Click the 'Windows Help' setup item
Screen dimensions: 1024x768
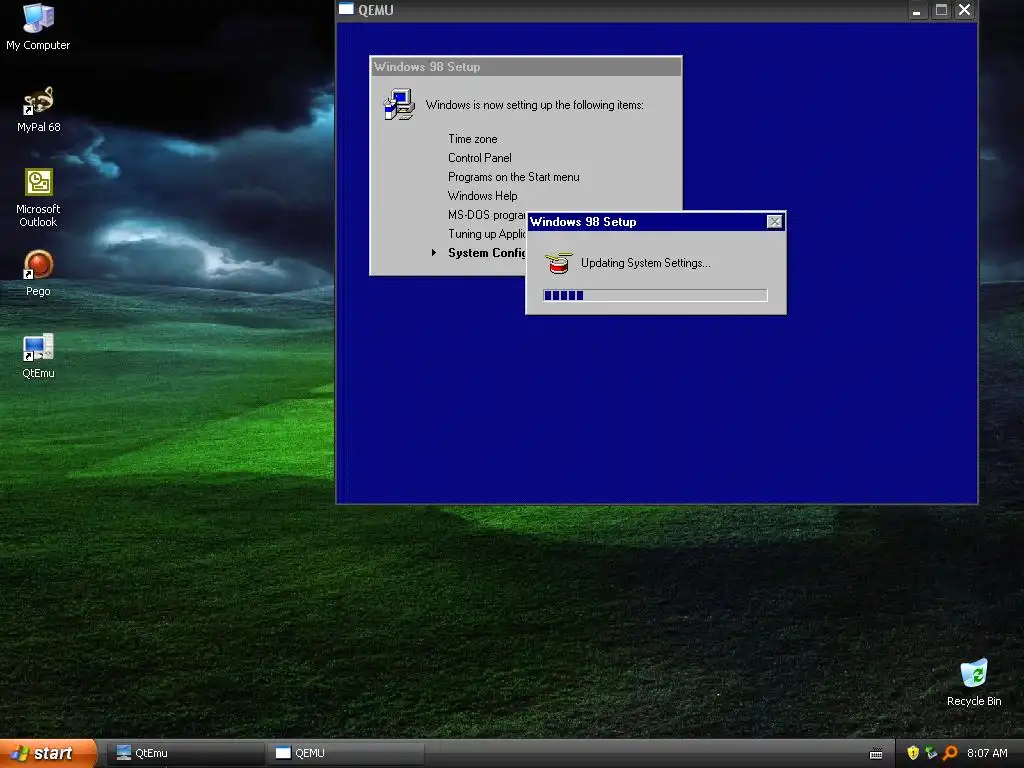[x=483, y=196]
